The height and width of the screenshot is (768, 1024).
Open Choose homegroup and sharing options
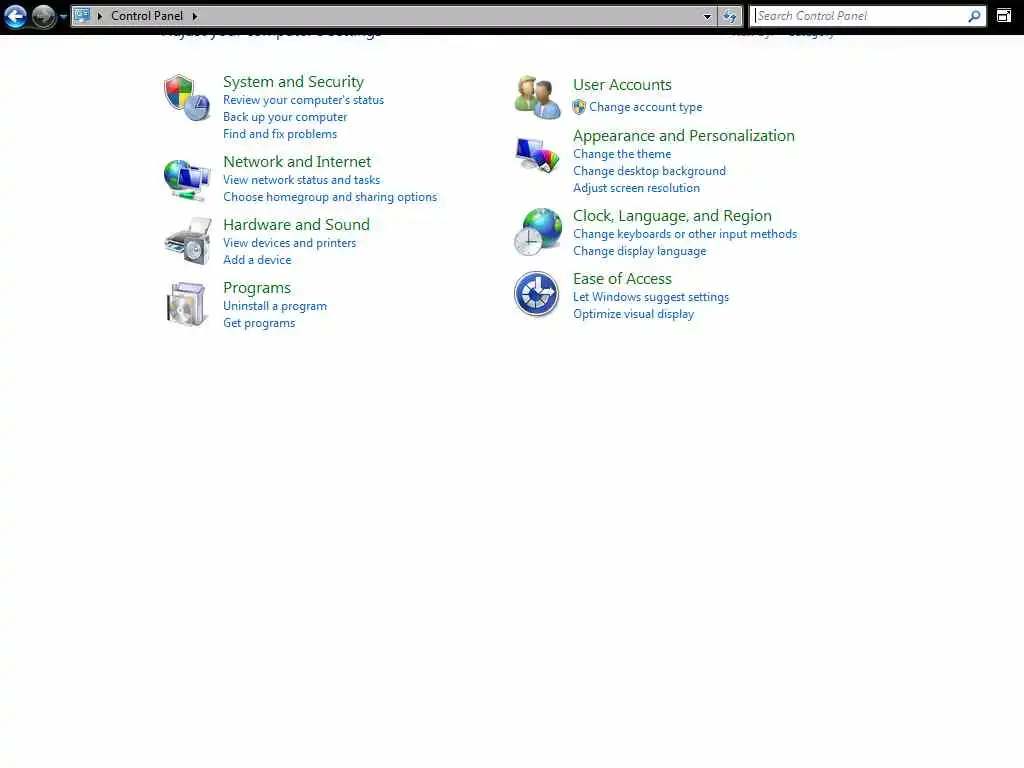(330, 197)
